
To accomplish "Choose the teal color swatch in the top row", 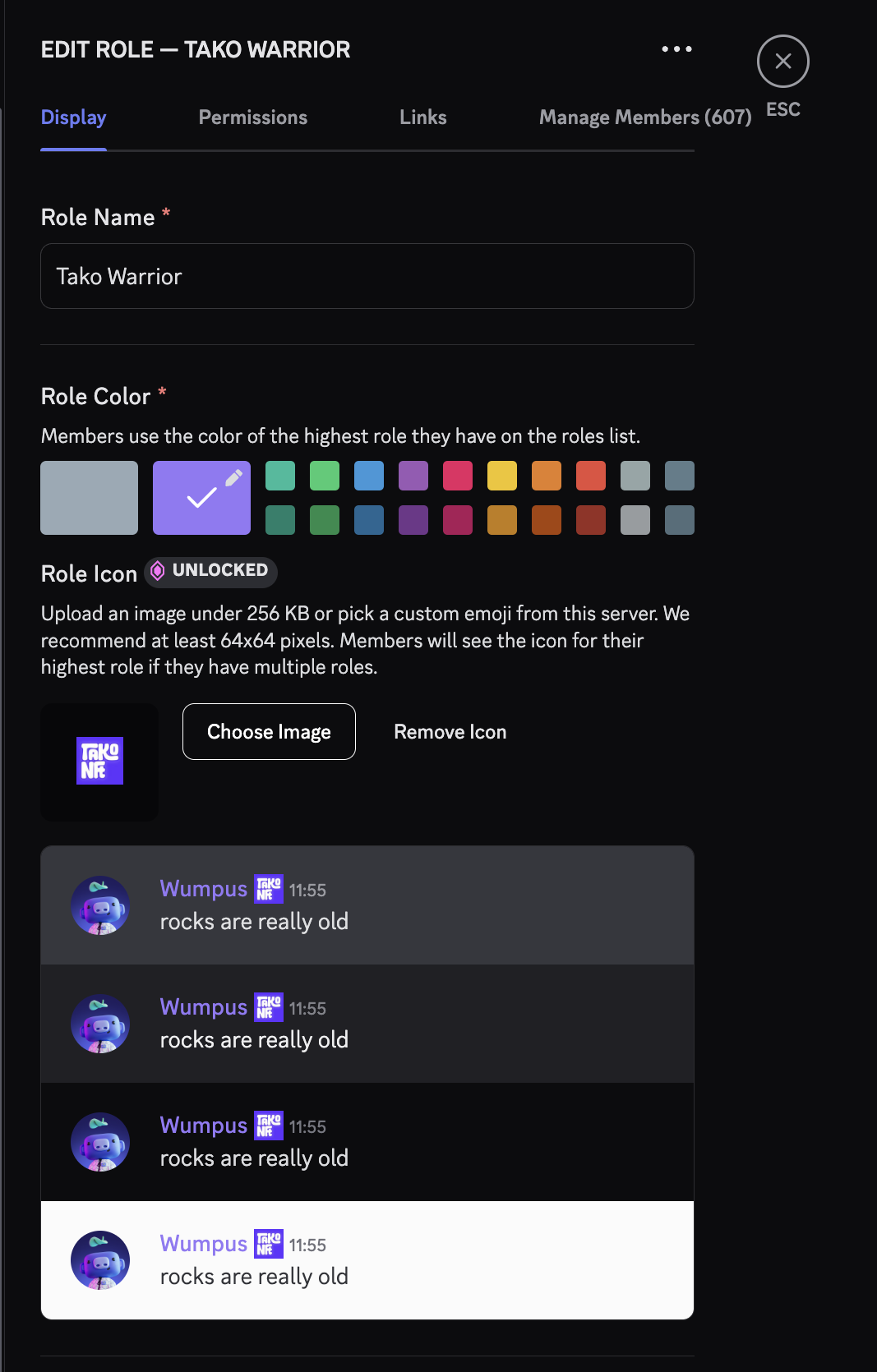I will click(x=280, y=476).
